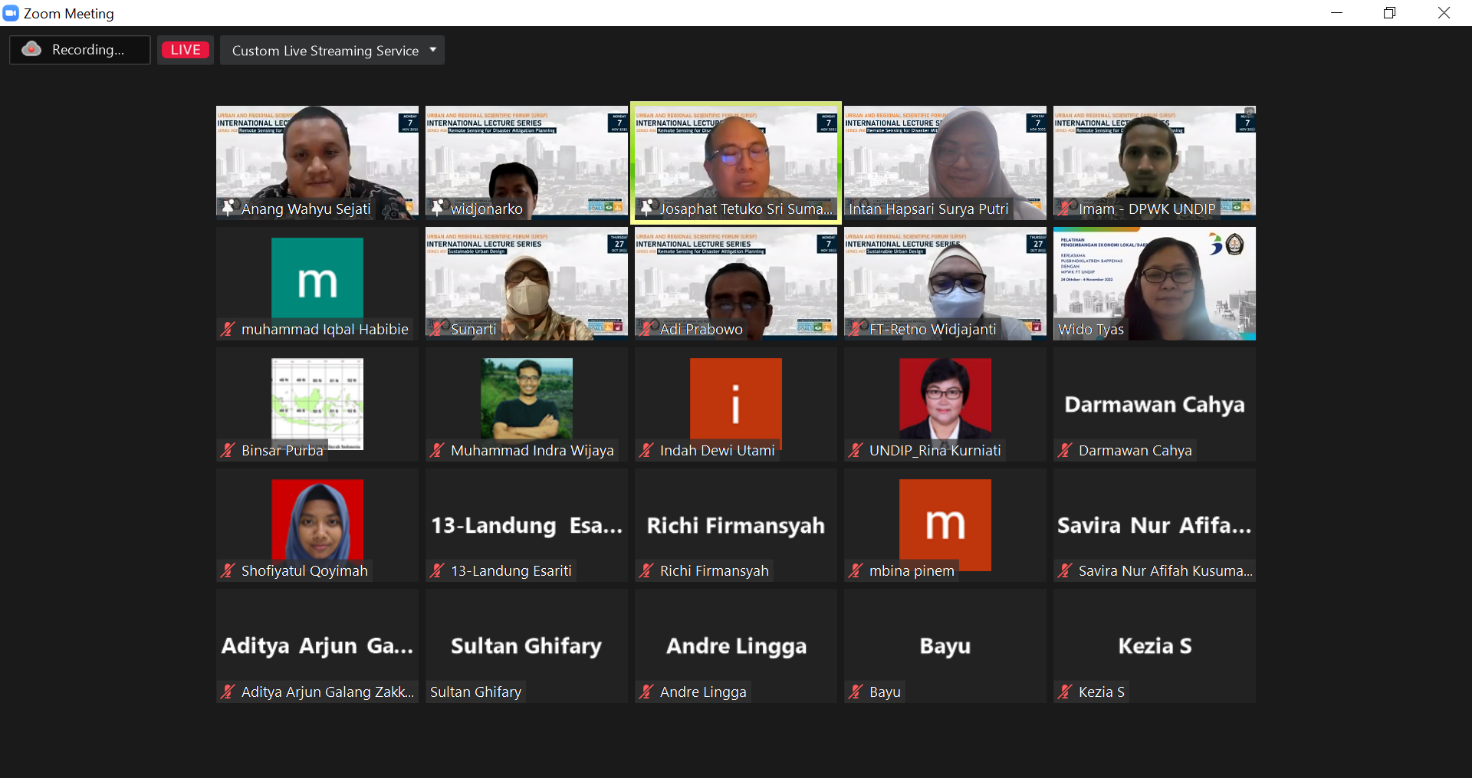The width and height of the screenshot is (1472, 778).
Task: Click the Recording... status button
Action: point(80,50)
